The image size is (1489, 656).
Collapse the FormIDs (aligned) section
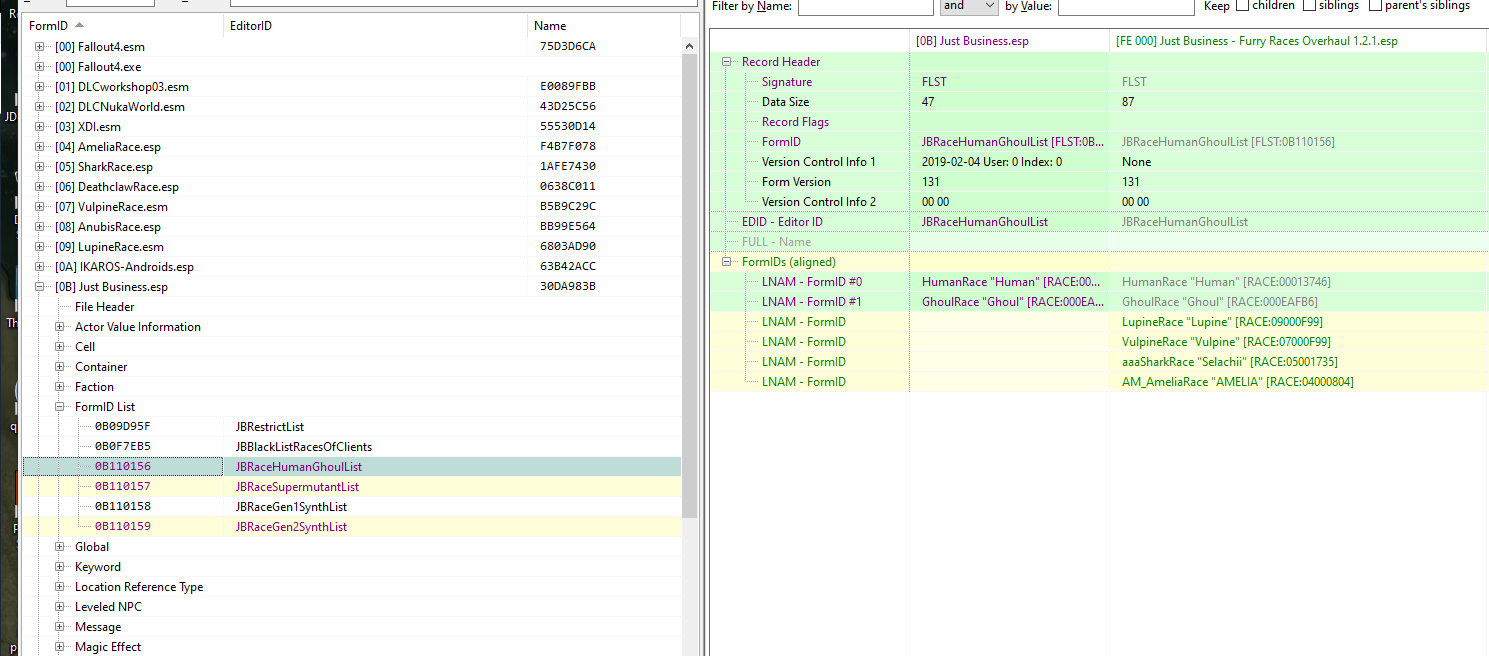[727, 262]
